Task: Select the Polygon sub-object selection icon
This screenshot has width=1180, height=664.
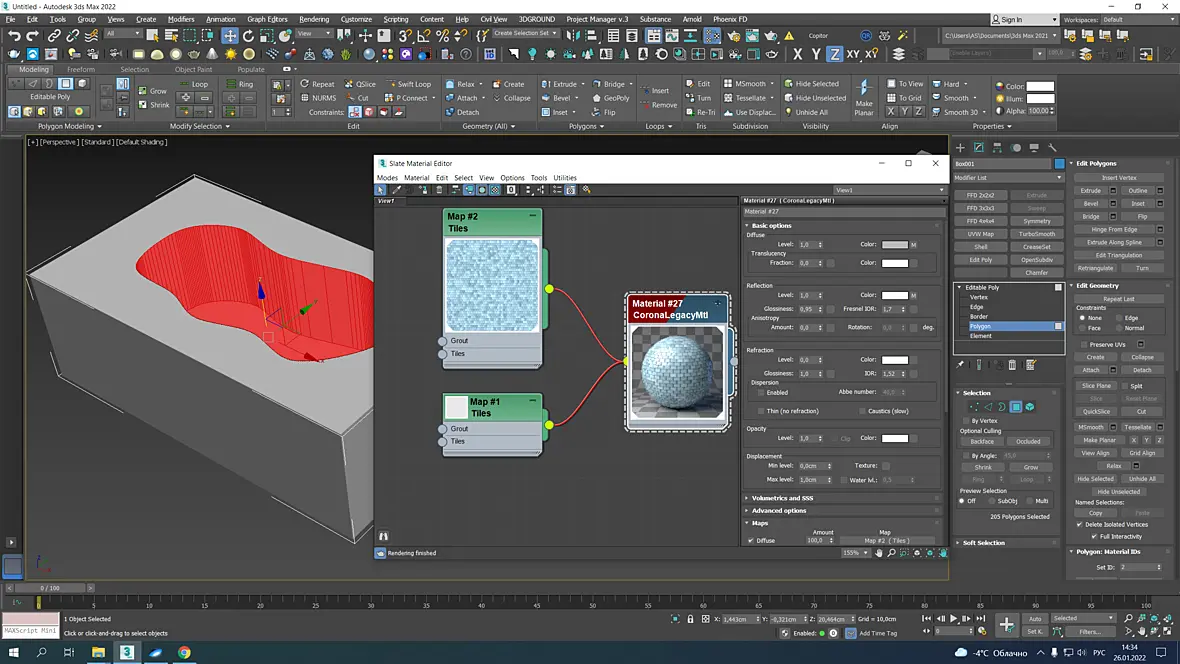Action: 1016,407
